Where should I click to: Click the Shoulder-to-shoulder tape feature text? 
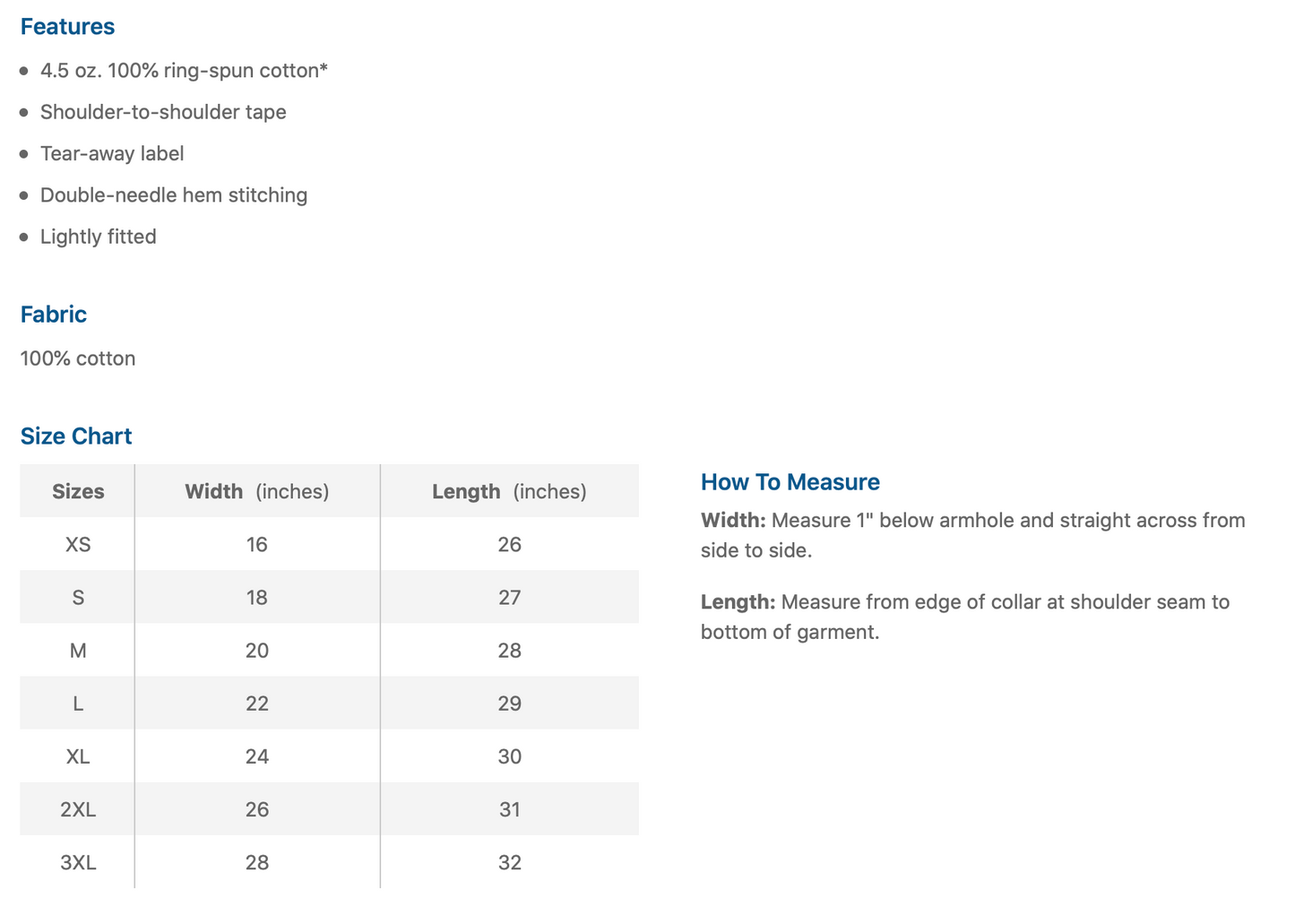coord(163,112)
